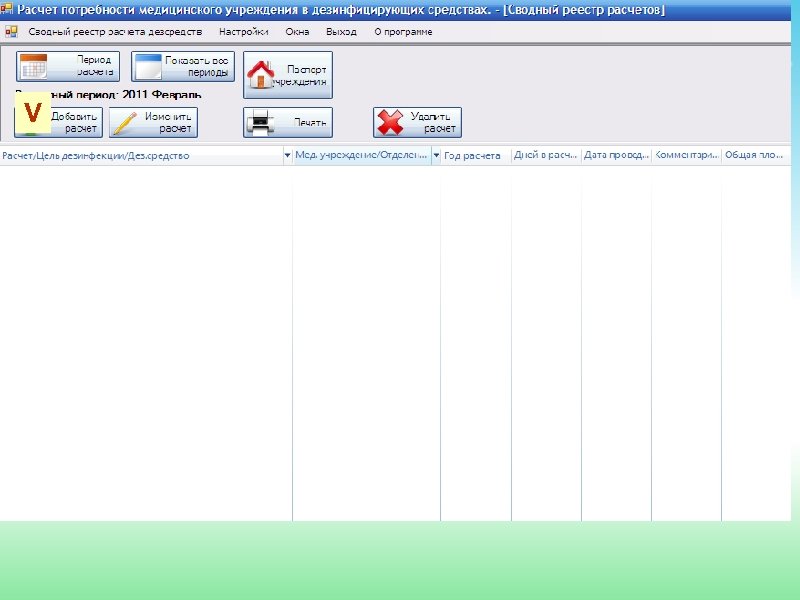The width and height of the screenshot is (800, 600).
Task: Click the Период расчета calendar button
Action: click(x=68, y=66)
